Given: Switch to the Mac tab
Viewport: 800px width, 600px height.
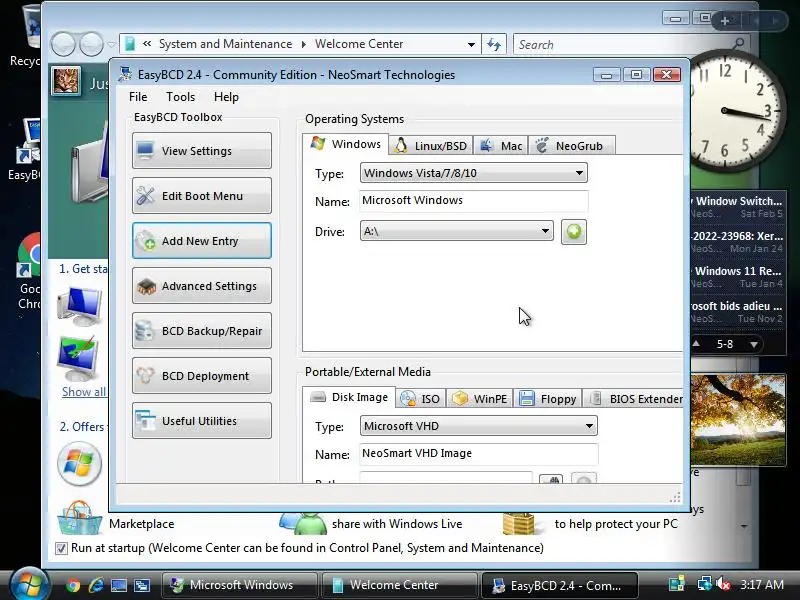Looking at the screenshot, I should coord(501,146).
